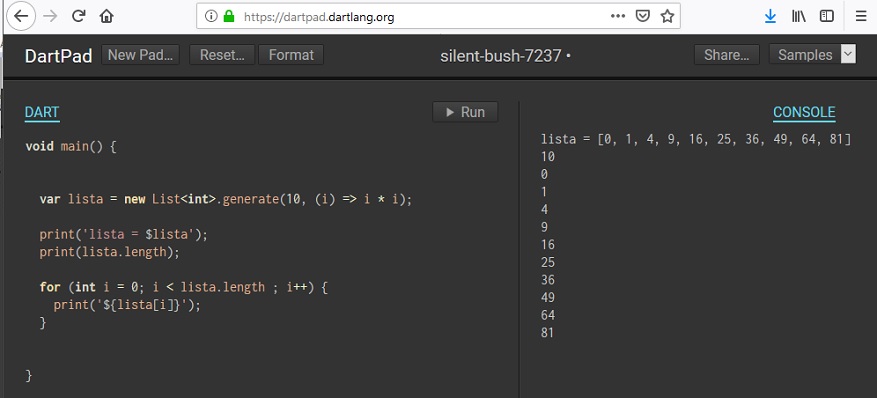Go back with the browser back arrow
Image resolution: width=877 pixels, height=398 pixels.
point(21,16)
